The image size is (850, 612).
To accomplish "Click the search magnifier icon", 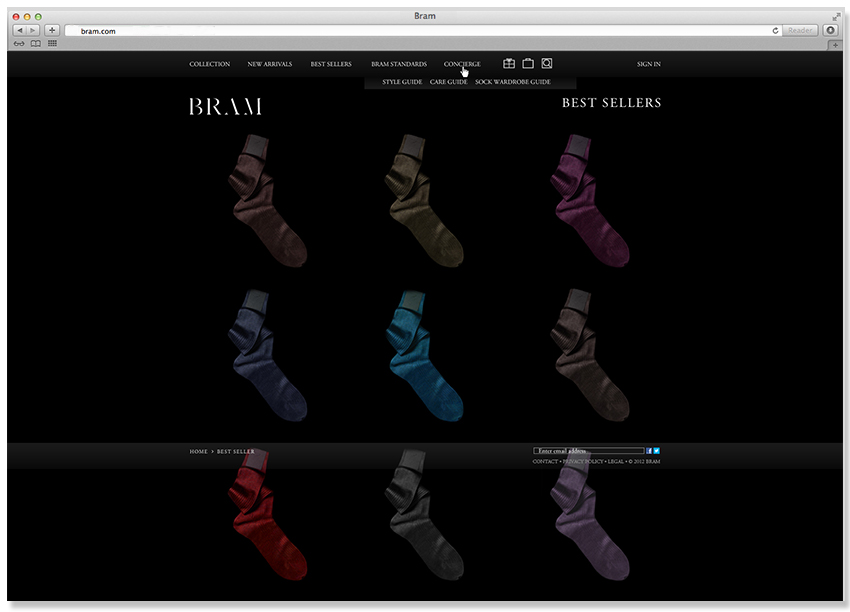I will click(x=547, y=63).
